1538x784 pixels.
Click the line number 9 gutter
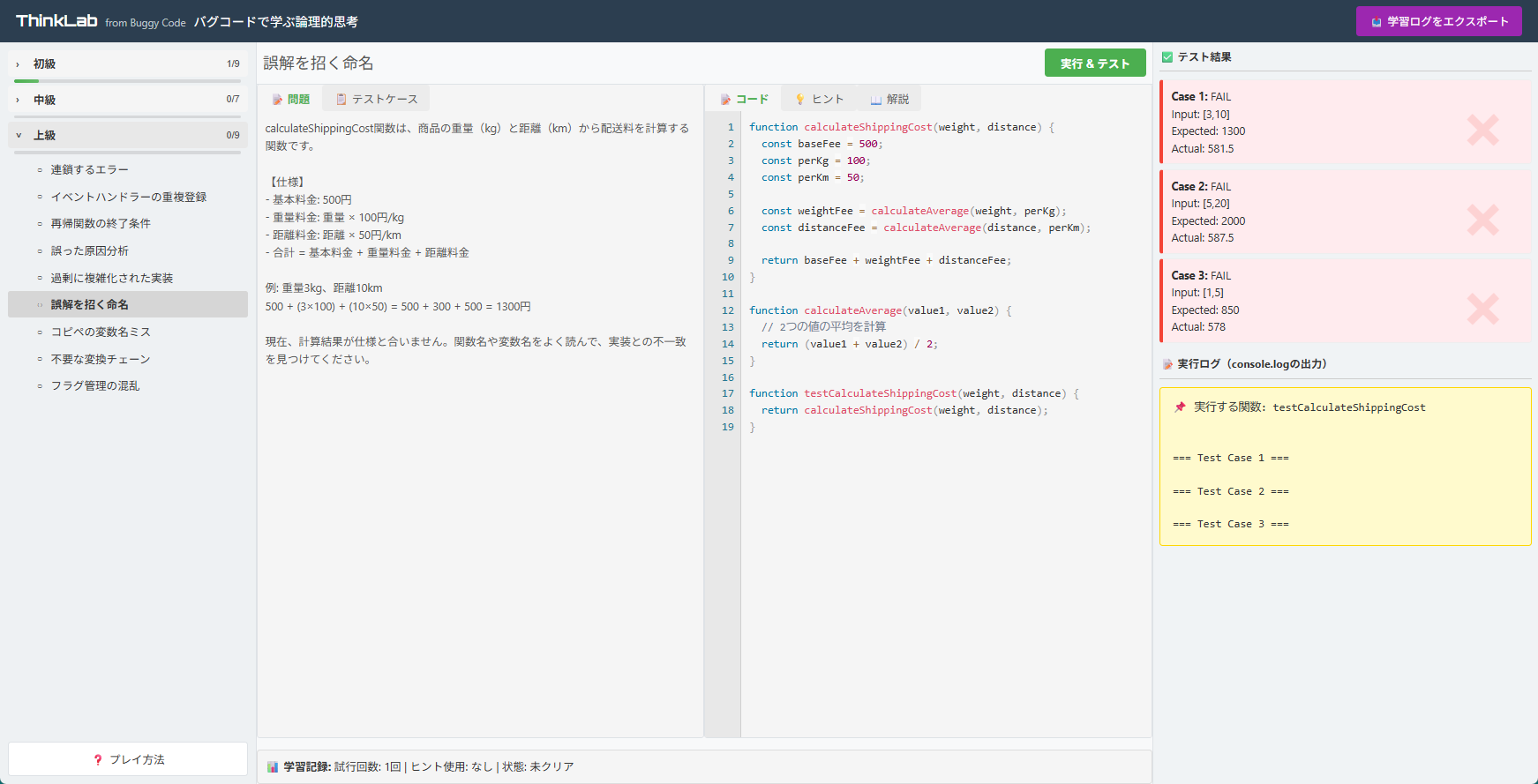[x=731, y=260]
